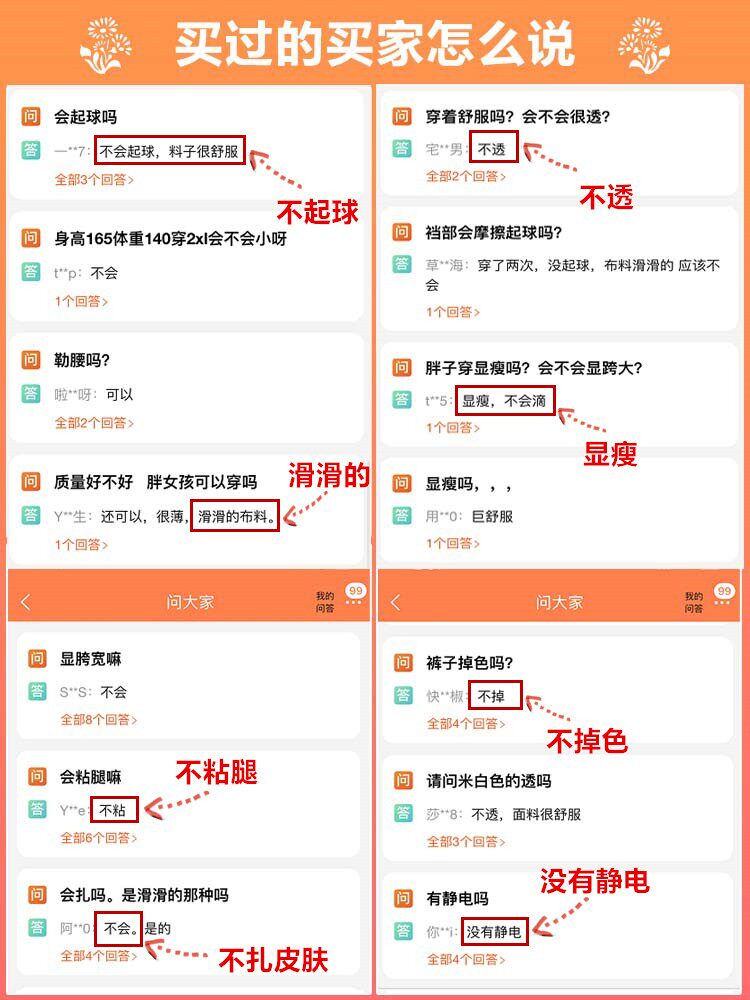Expand 全部4个回答 under 有静电吗
Image resolution: width=750 pixels, height=1000 pixels.
click(x=466, y=959)
